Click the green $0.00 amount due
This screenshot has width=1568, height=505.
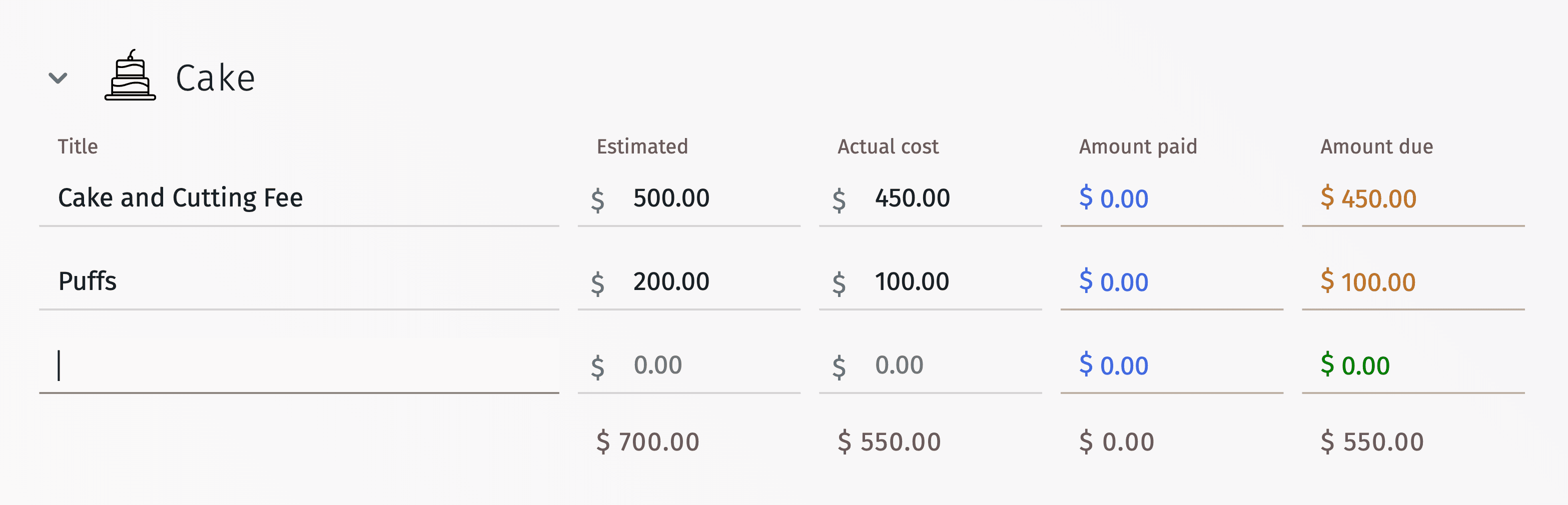point(1355,365)
